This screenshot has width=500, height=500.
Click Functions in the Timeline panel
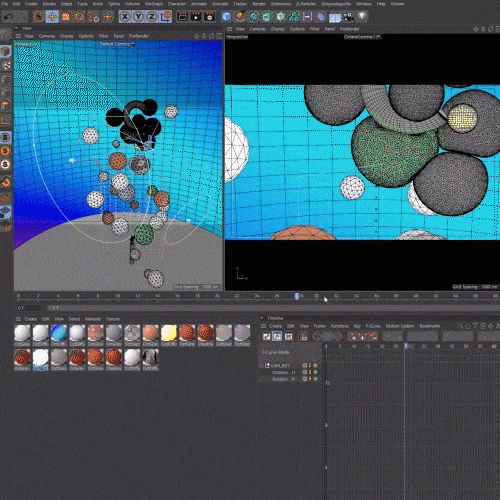point(340,326)
